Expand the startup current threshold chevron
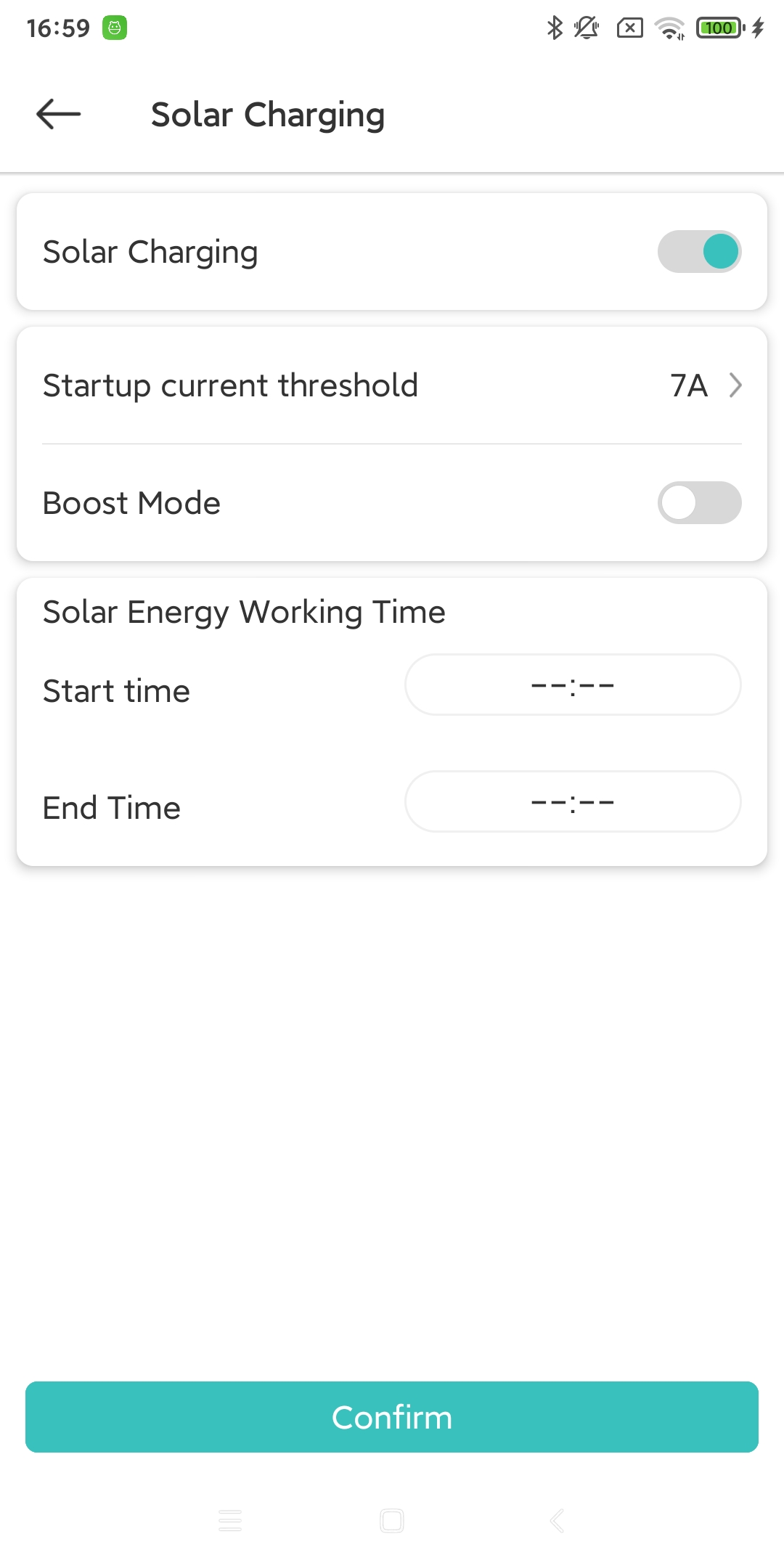784x1568 pixels. pos(735,385)
